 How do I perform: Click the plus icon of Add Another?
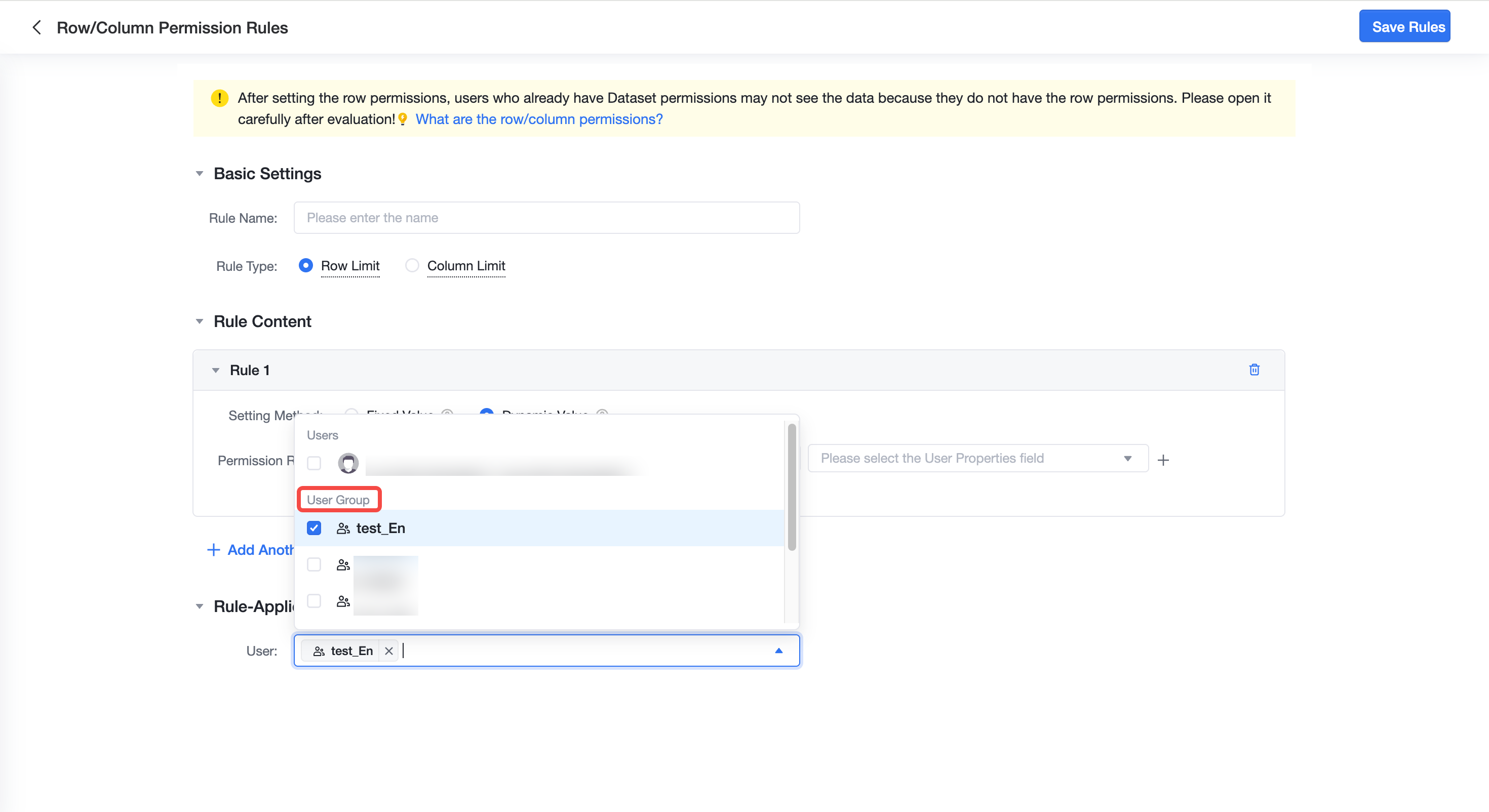(x=213, y=550)
